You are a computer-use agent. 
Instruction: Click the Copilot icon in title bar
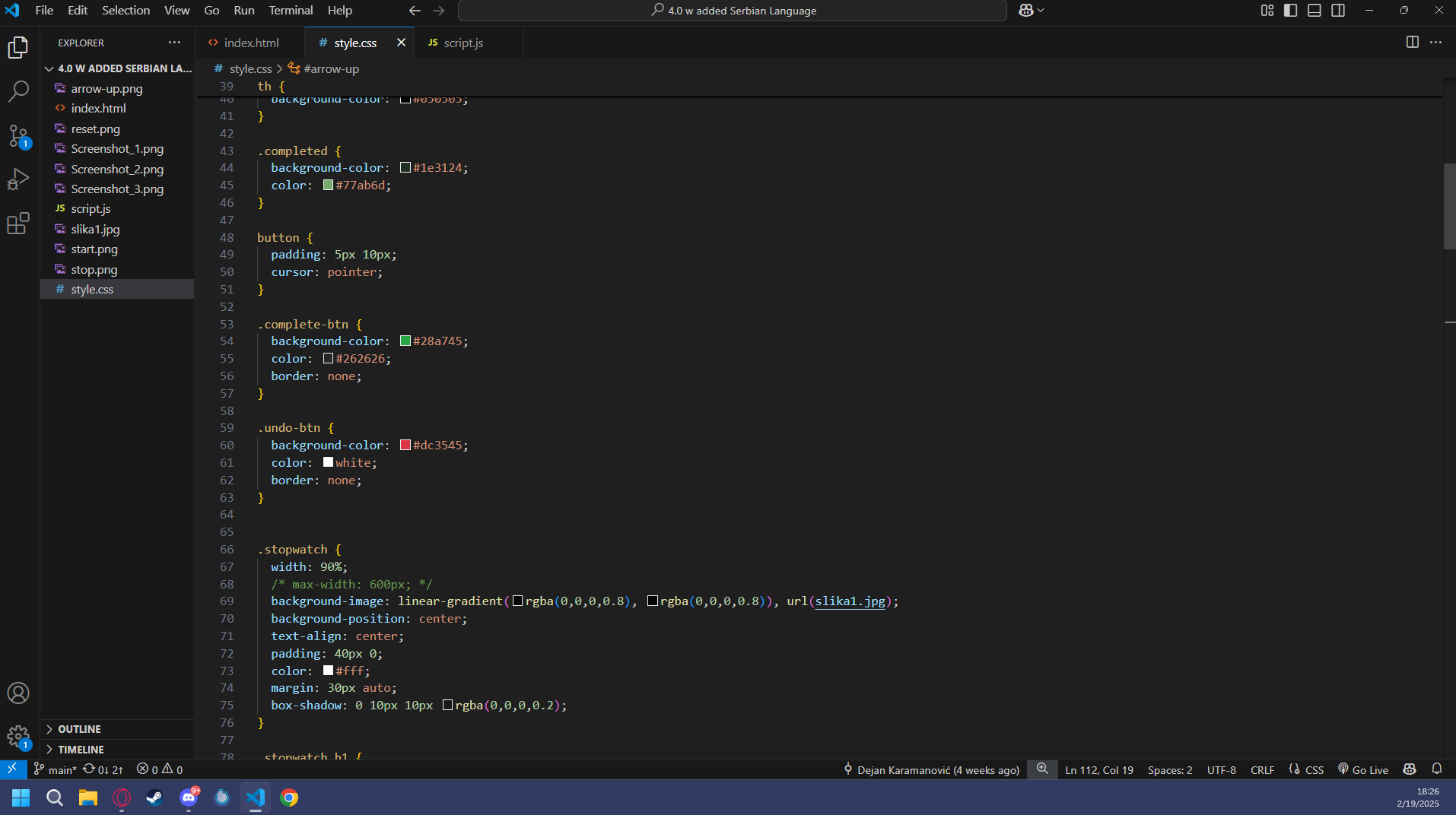pyautogui.click(x=1026, y=11)
